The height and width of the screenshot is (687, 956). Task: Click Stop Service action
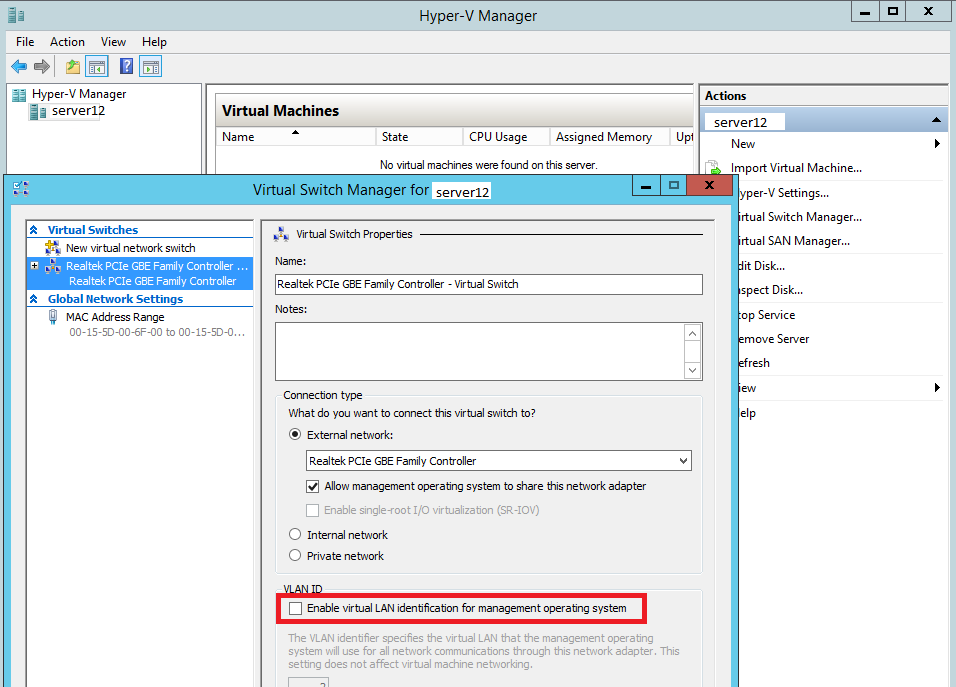[x=766, y=315]
